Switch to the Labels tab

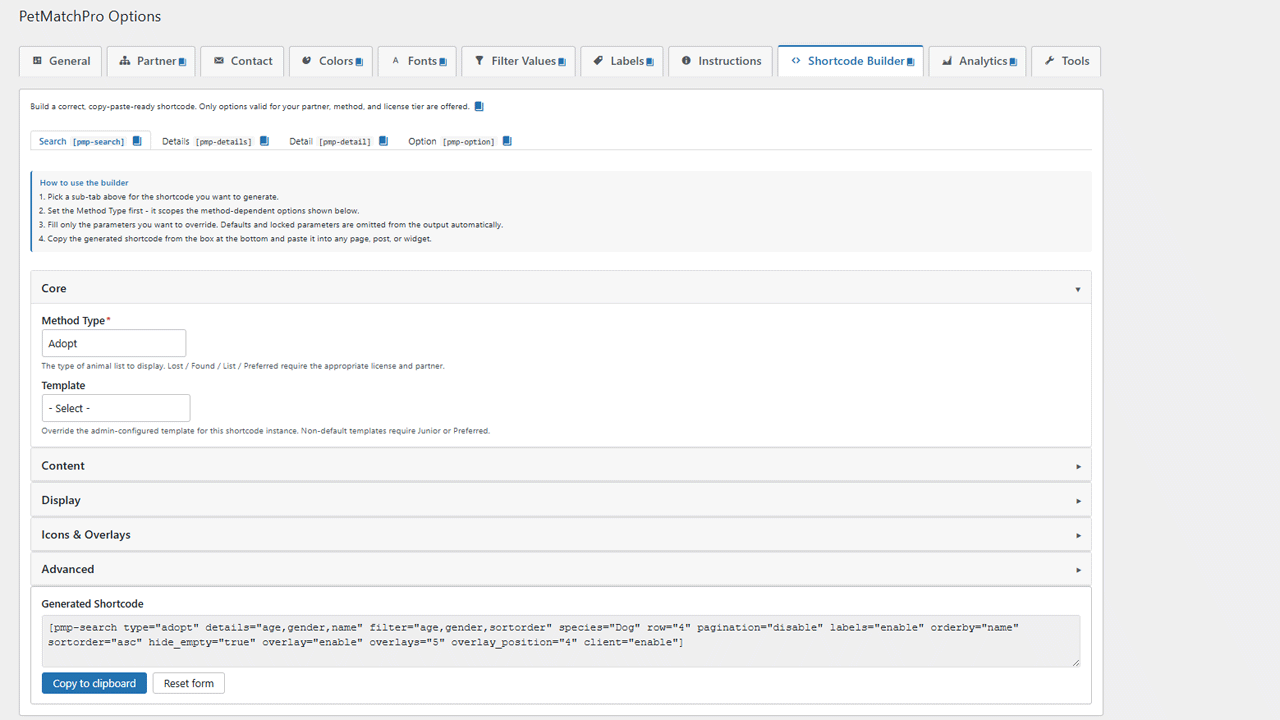click(x=622, y=61)
